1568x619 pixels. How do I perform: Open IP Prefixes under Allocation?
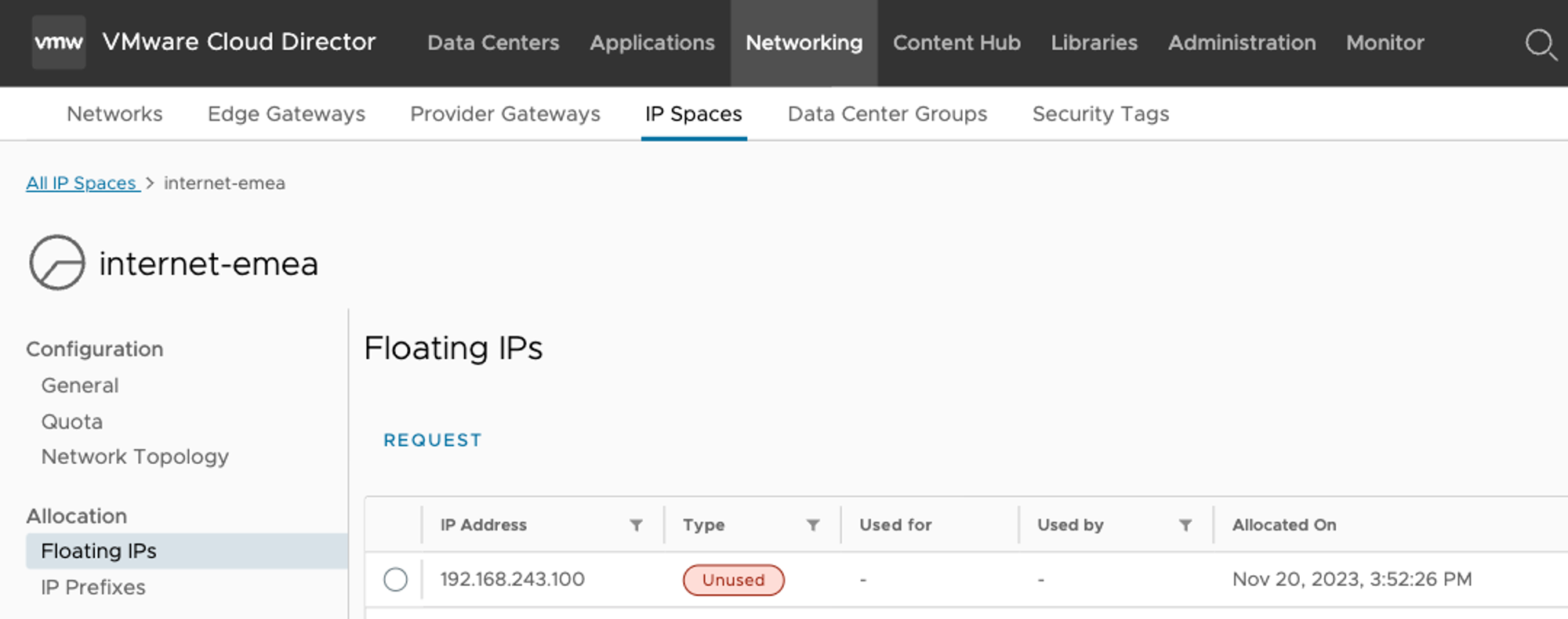click(x=93, y=588)
